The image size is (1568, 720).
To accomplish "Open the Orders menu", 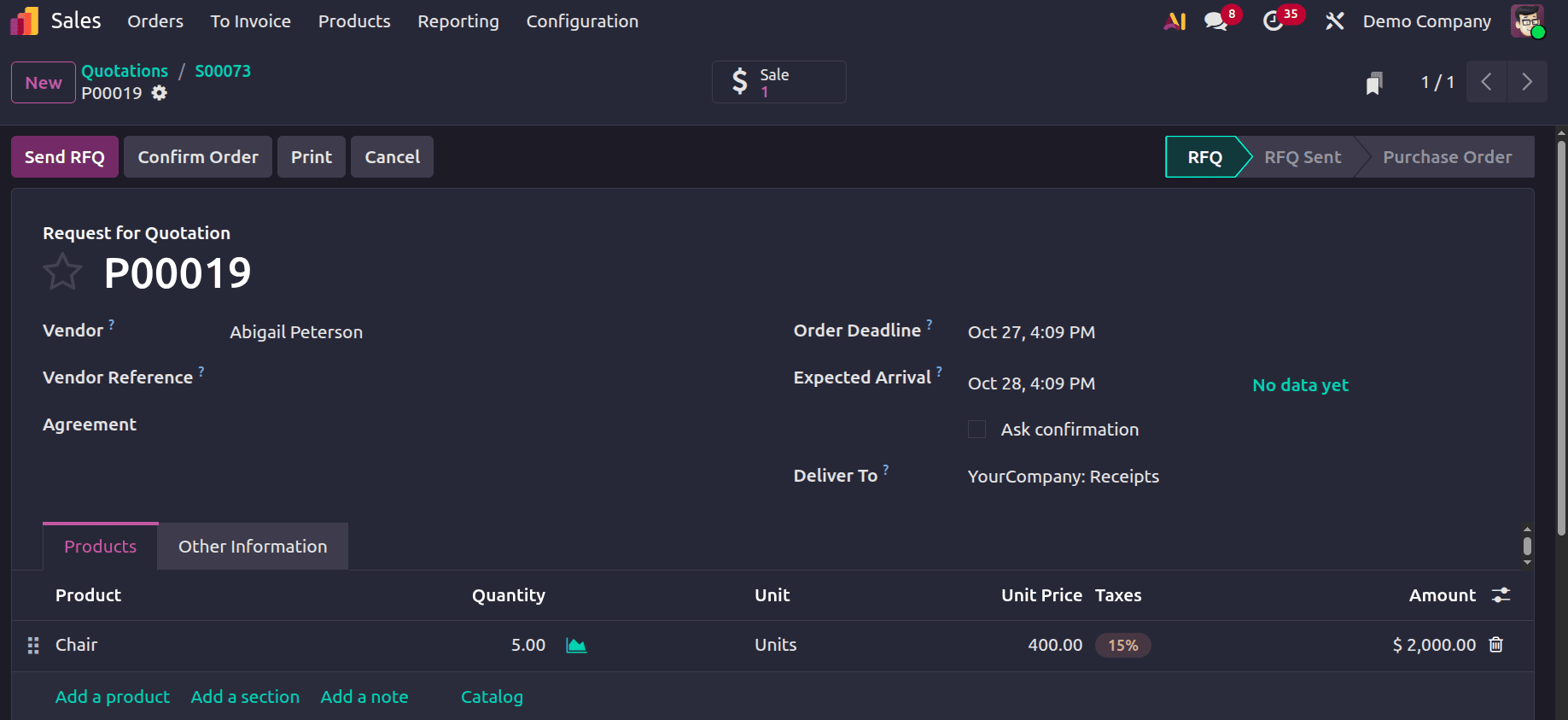I will tap(155, 21).
